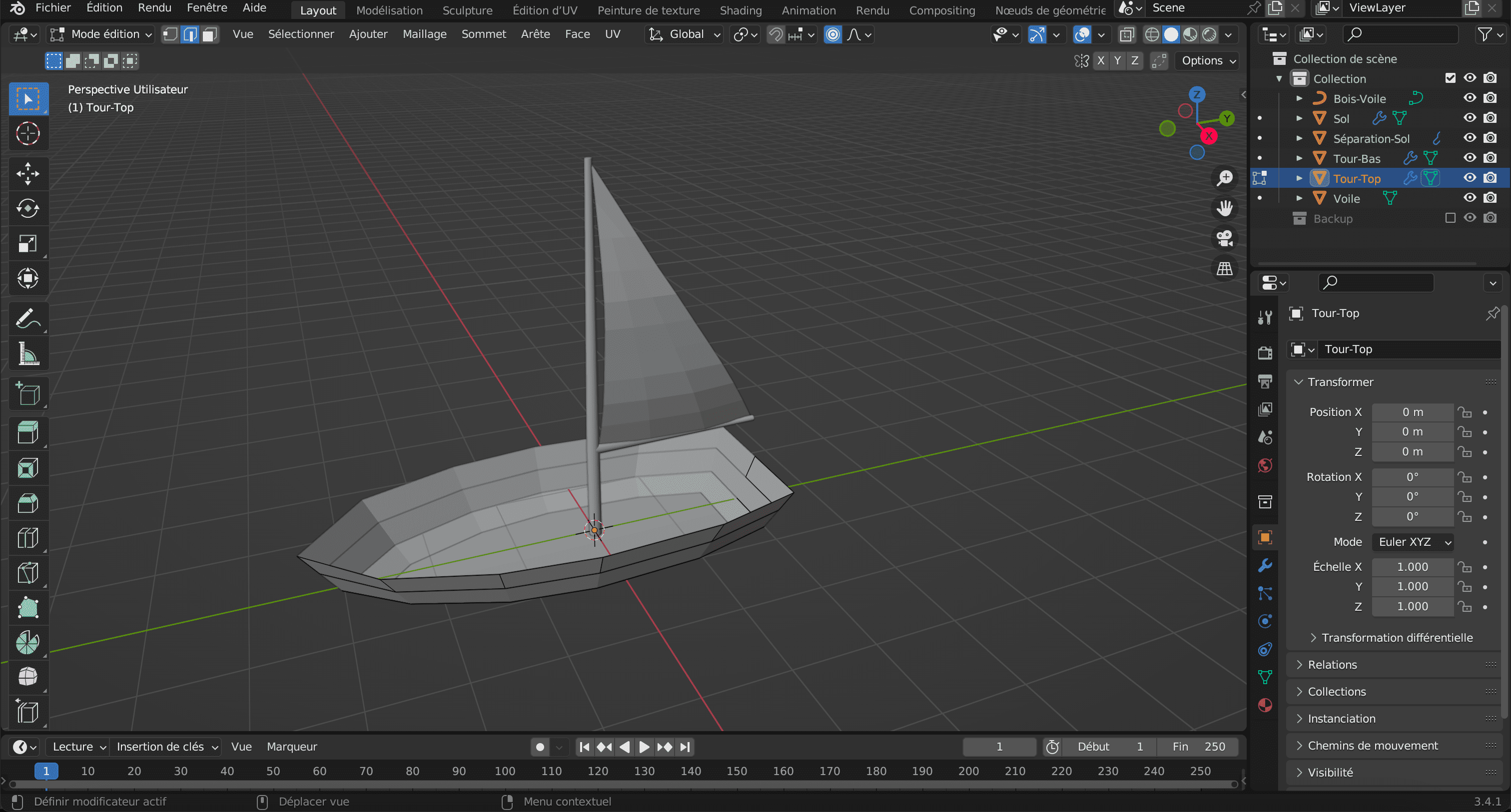Toggle proportional editing
The height and width of the screenshot is (812, 1511).
(833, 34)
